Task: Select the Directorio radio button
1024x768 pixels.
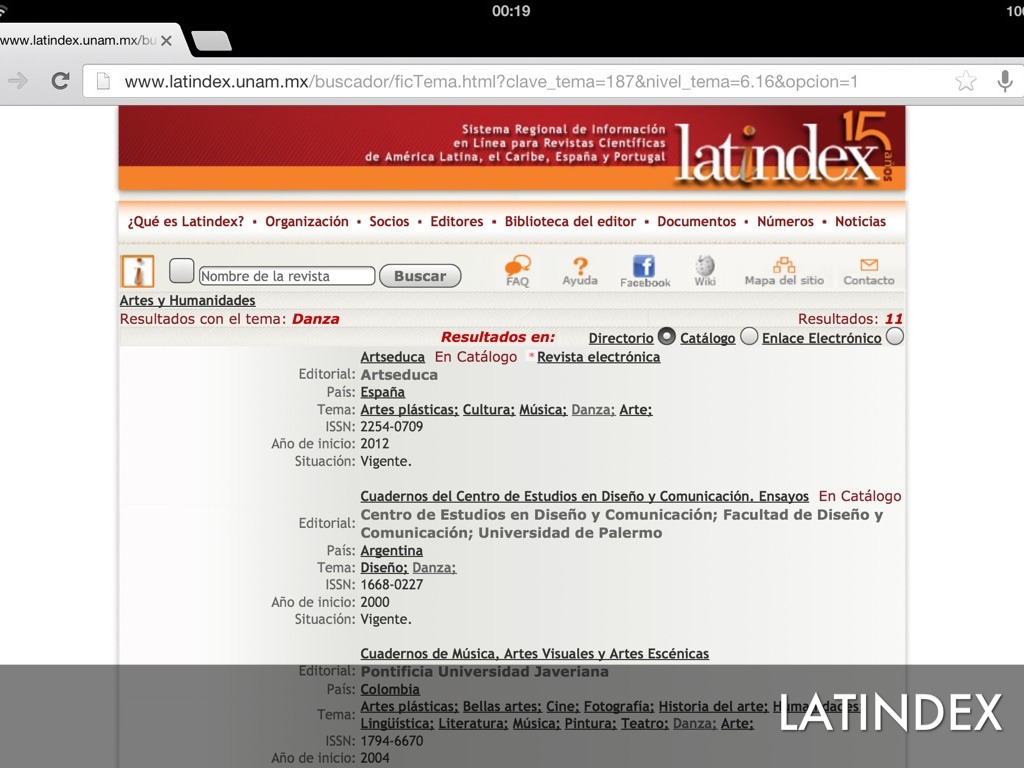Action: [x=667, y=337]
